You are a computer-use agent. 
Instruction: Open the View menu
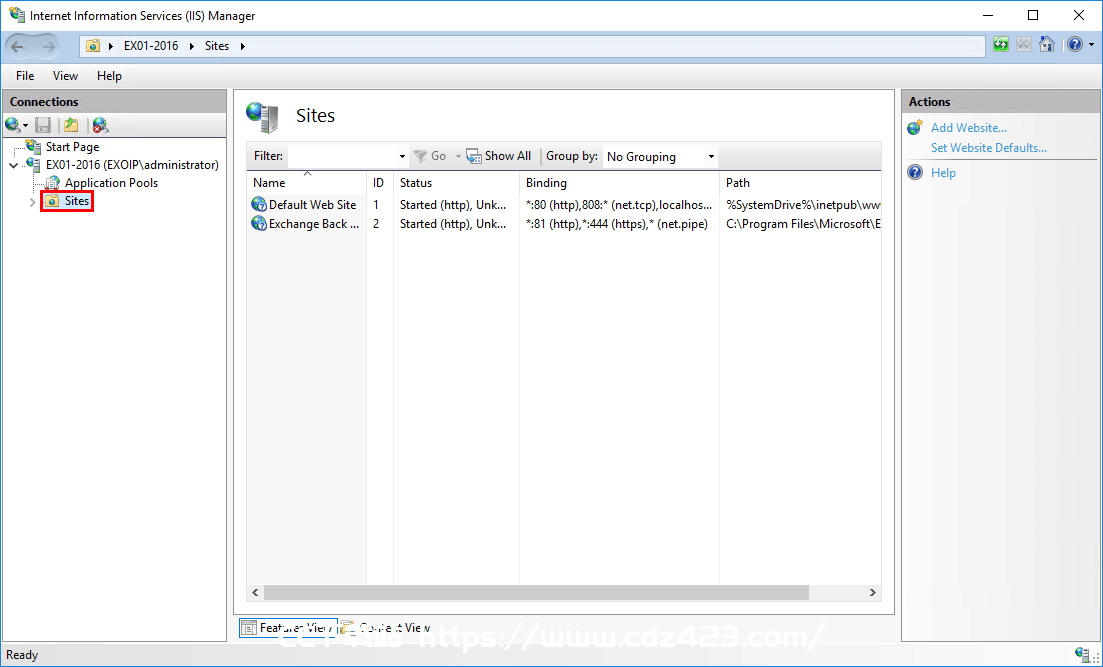65,76
